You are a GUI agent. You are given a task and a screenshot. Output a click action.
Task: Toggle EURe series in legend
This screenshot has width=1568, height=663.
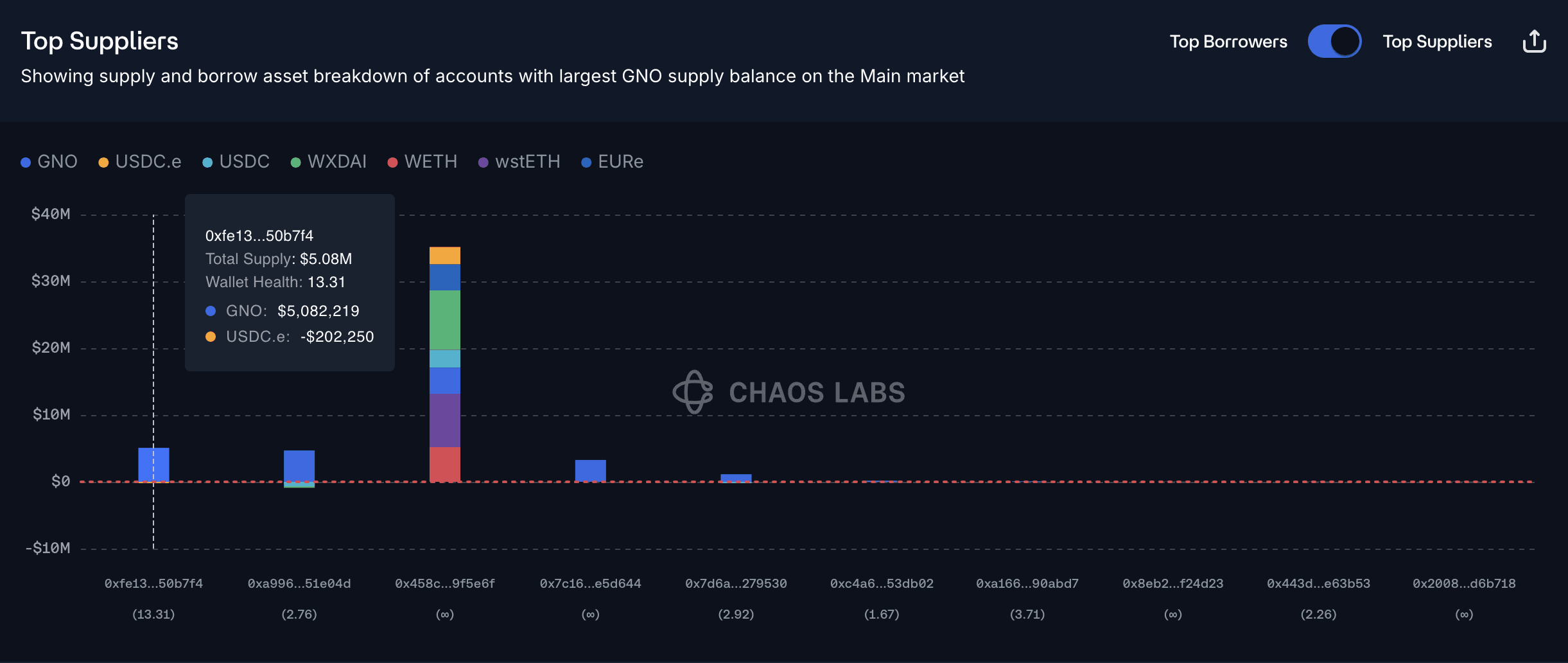[612, 162]
